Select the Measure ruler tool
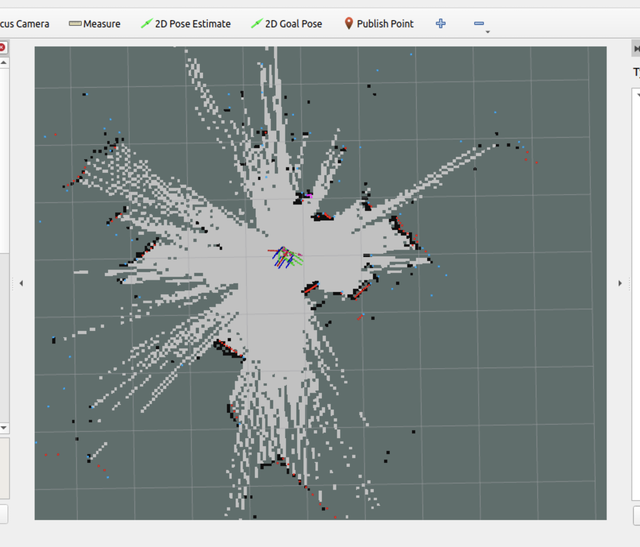640x547 pixels. (95, 24)
